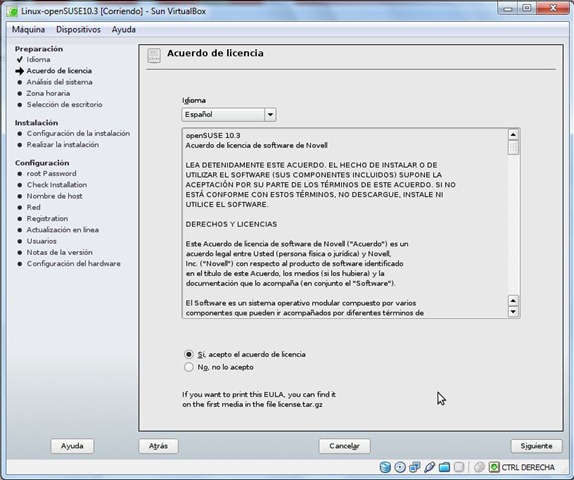574x480 pixels.
Task: Click 'Notas de la versión' step
Action: 59,252
